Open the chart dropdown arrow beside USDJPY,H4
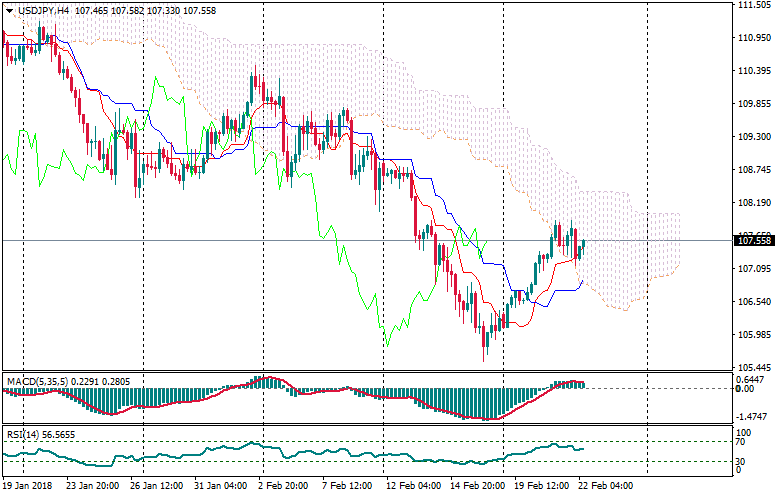Viewport: 775px width, 497px height. 10,9
